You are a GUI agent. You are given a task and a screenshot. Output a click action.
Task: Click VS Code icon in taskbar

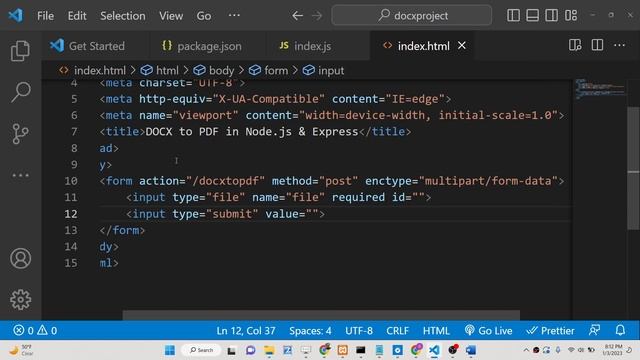tap(434, 350)
